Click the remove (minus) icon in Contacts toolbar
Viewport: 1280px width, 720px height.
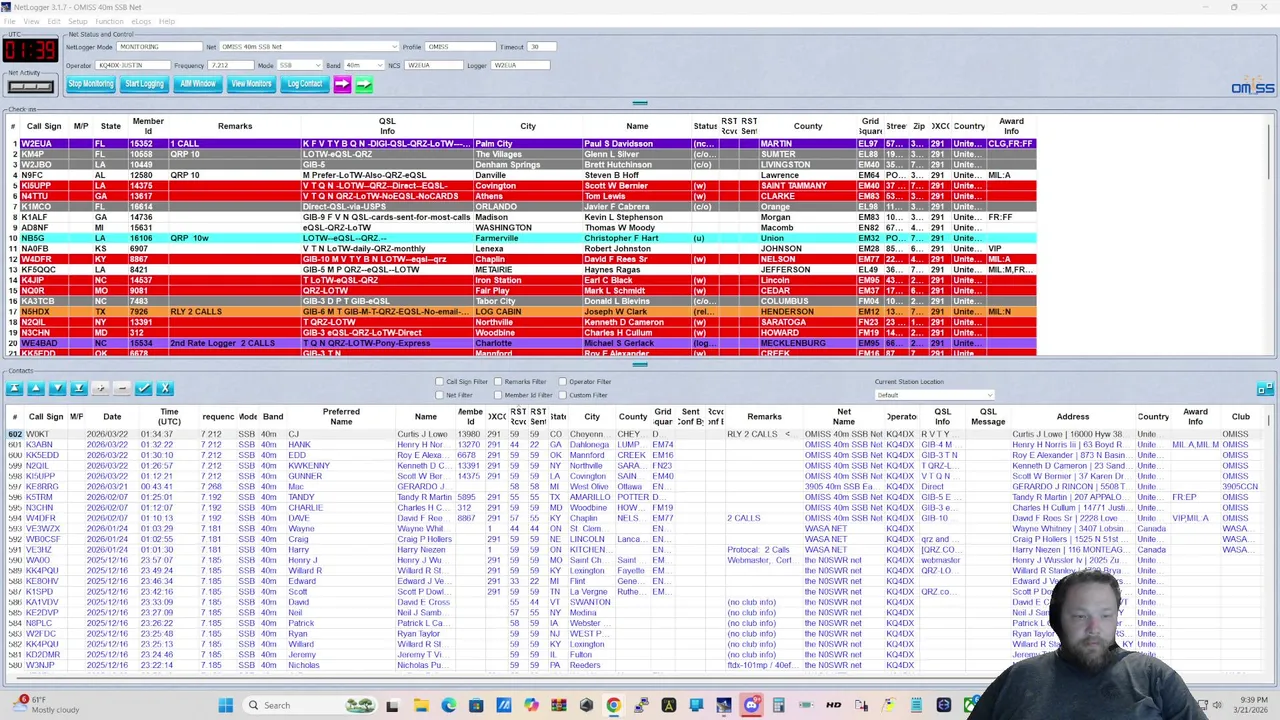pyautogui.click(x=122, y=388)
